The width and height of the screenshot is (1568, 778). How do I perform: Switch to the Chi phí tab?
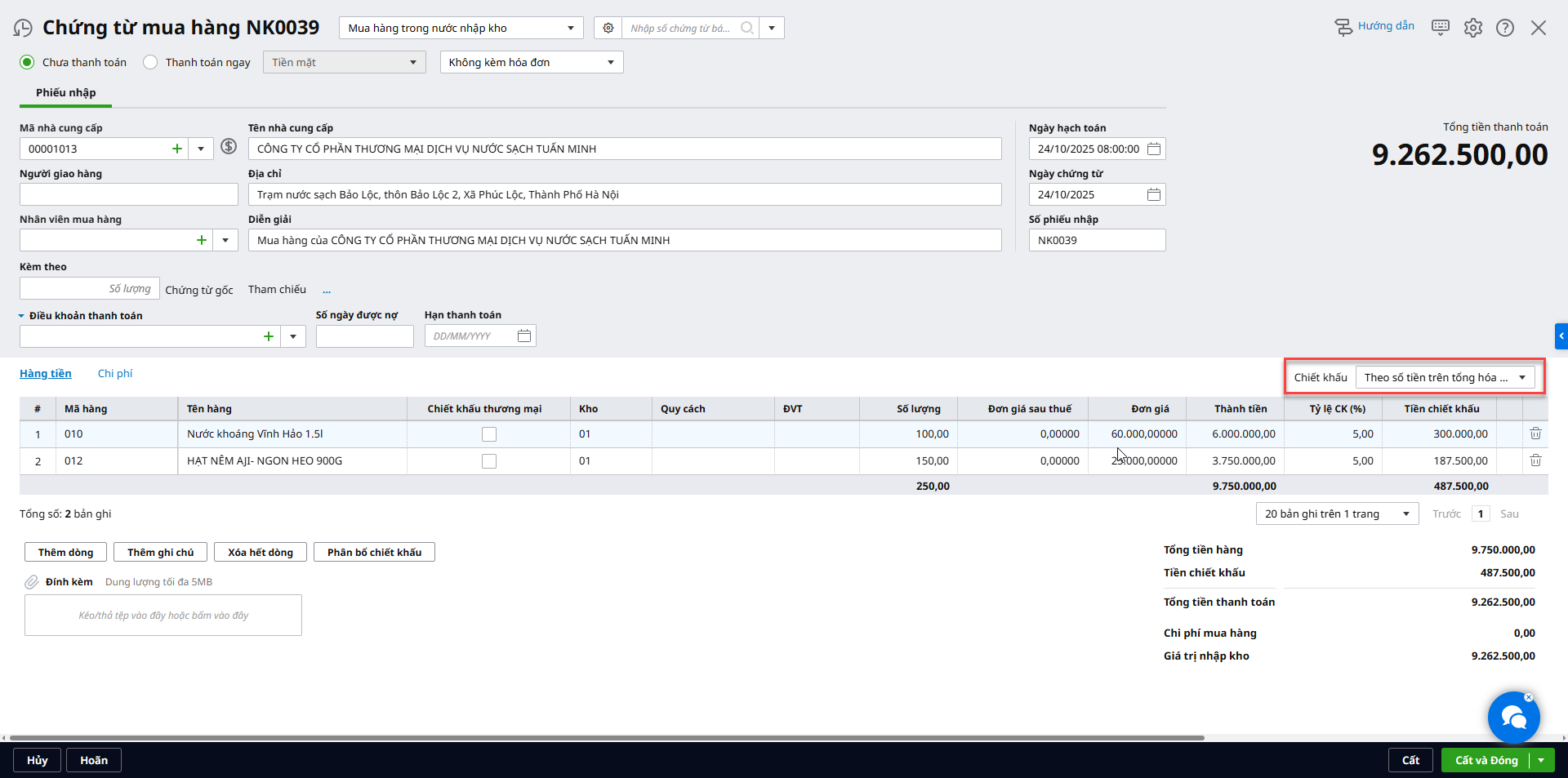pyautogui.click(x=115, y=373)
